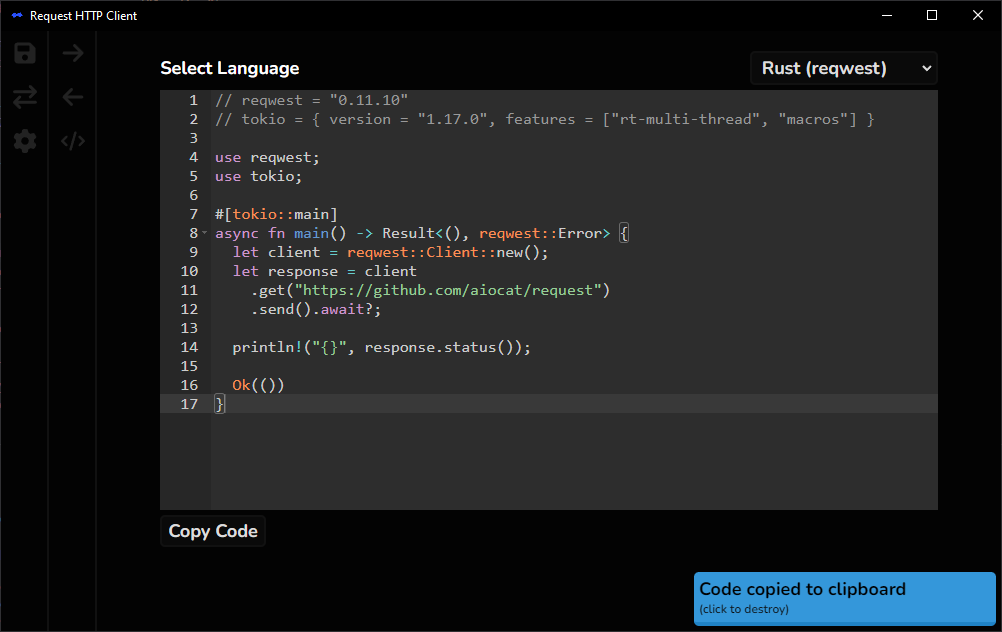Click the Request HTTP Client app icon
1002x632 pixels.
[17, 15]
